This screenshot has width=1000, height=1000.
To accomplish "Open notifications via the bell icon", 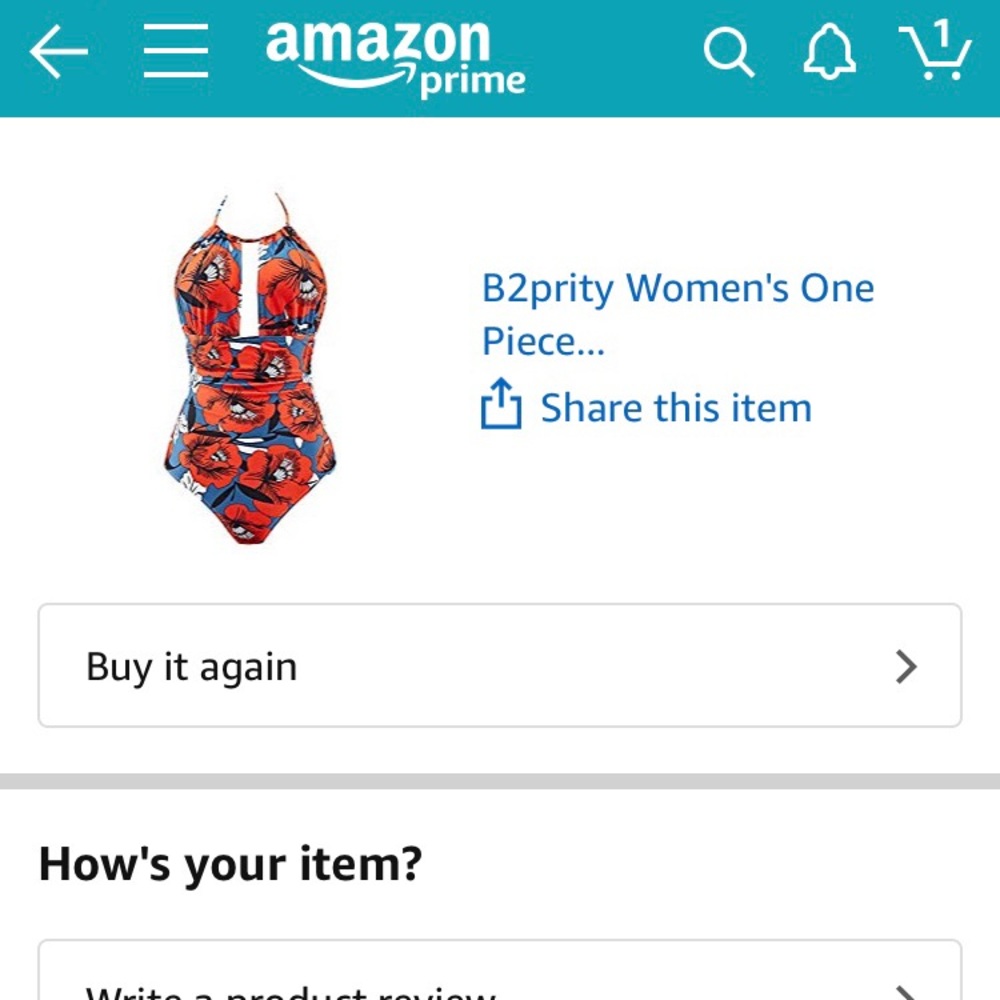I will [x=830, y=50].
